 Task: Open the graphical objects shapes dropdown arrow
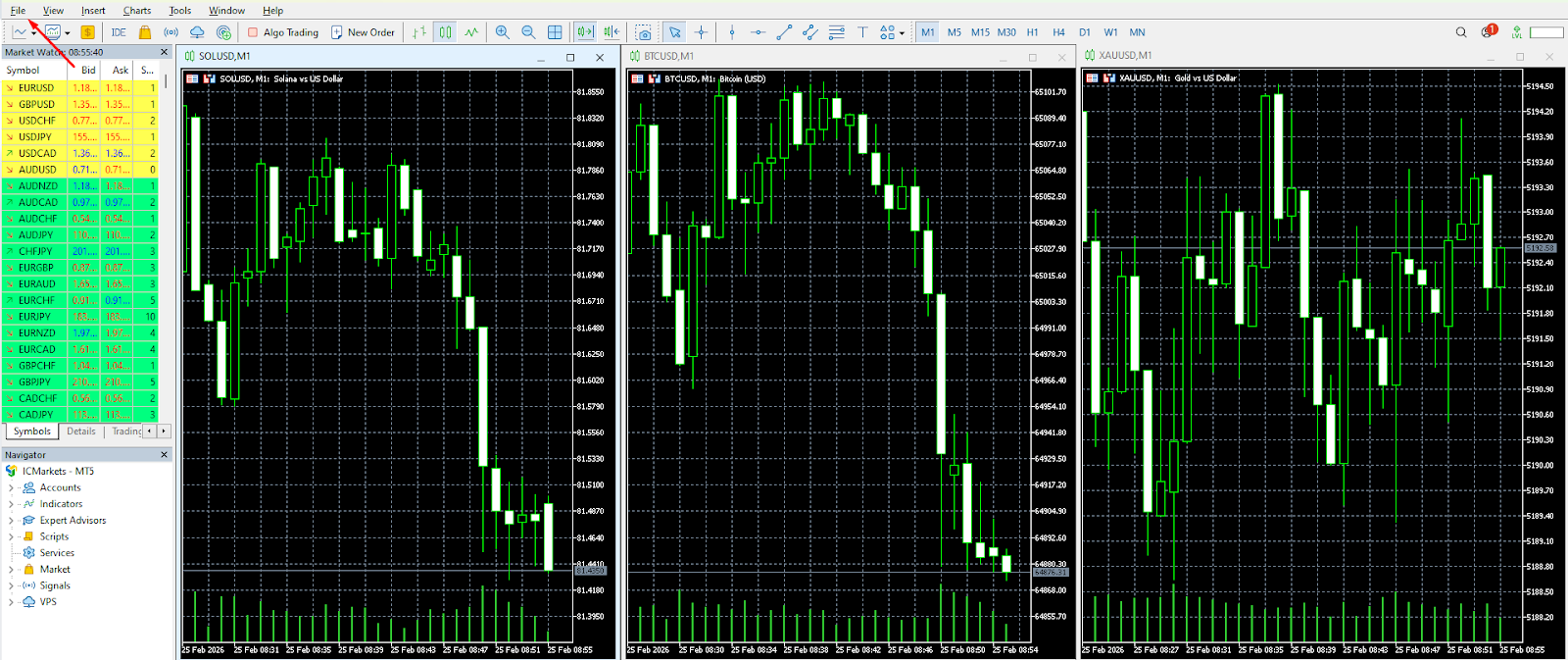tap(902, 33)
